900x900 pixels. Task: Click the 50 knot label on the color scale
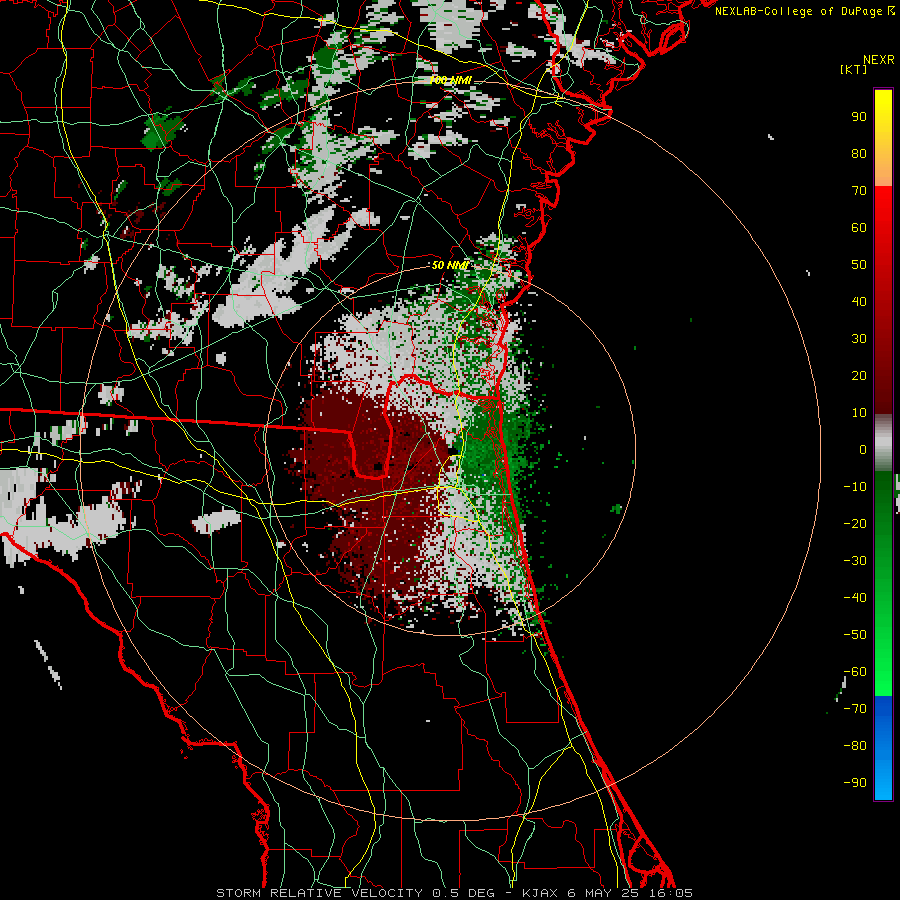[859, 265]
